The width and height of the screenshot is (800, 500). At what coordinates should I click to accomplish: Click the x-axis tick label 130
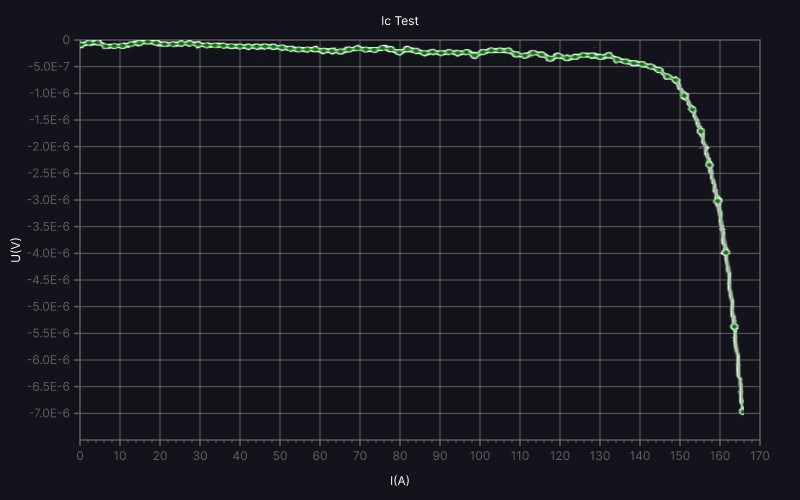pyautogui.click(x=600, y=456)
